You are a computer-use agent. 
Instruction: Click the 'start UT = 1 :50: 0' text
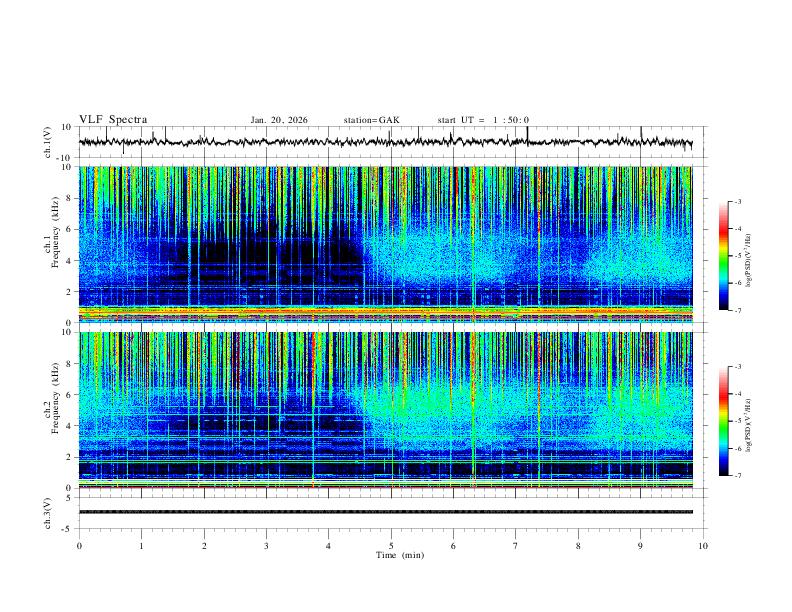(x=483, y=120)
